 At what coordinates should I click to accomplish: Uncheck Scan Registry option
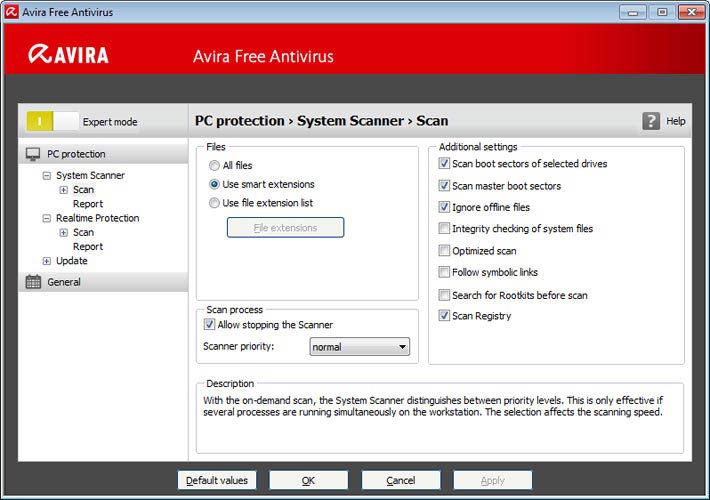pos(445,316)
